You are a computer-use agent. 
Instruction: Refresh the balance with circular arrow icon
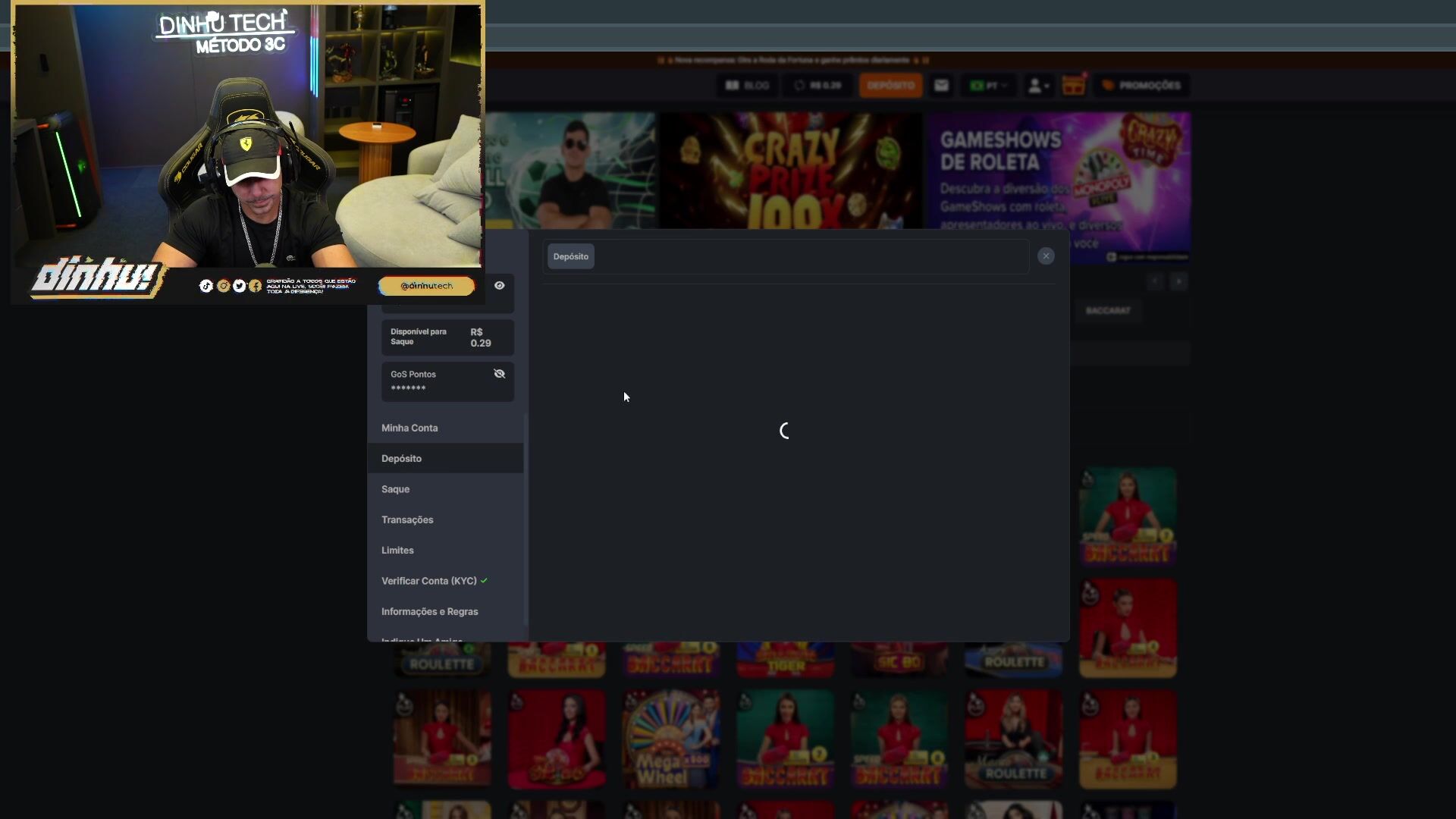pyautogui.click(x=799, y=86)
